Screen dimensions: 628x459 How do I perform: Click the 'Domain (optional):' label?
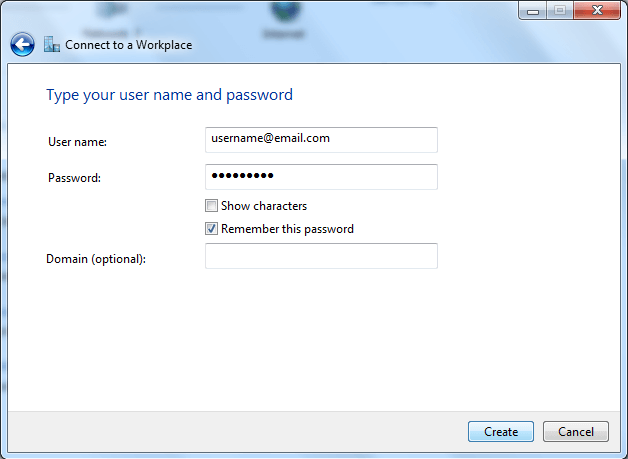point(96,259)
